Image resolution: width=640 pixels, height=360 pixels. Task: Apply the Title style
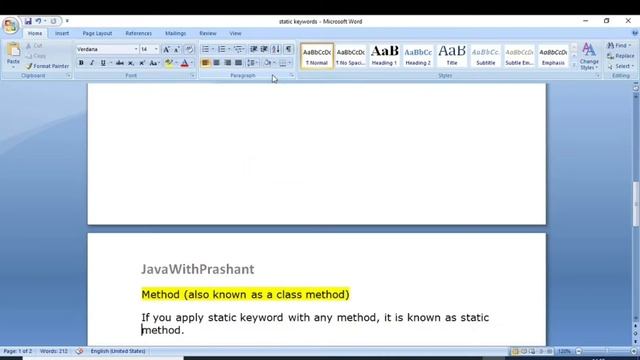[x=452, y=56]
